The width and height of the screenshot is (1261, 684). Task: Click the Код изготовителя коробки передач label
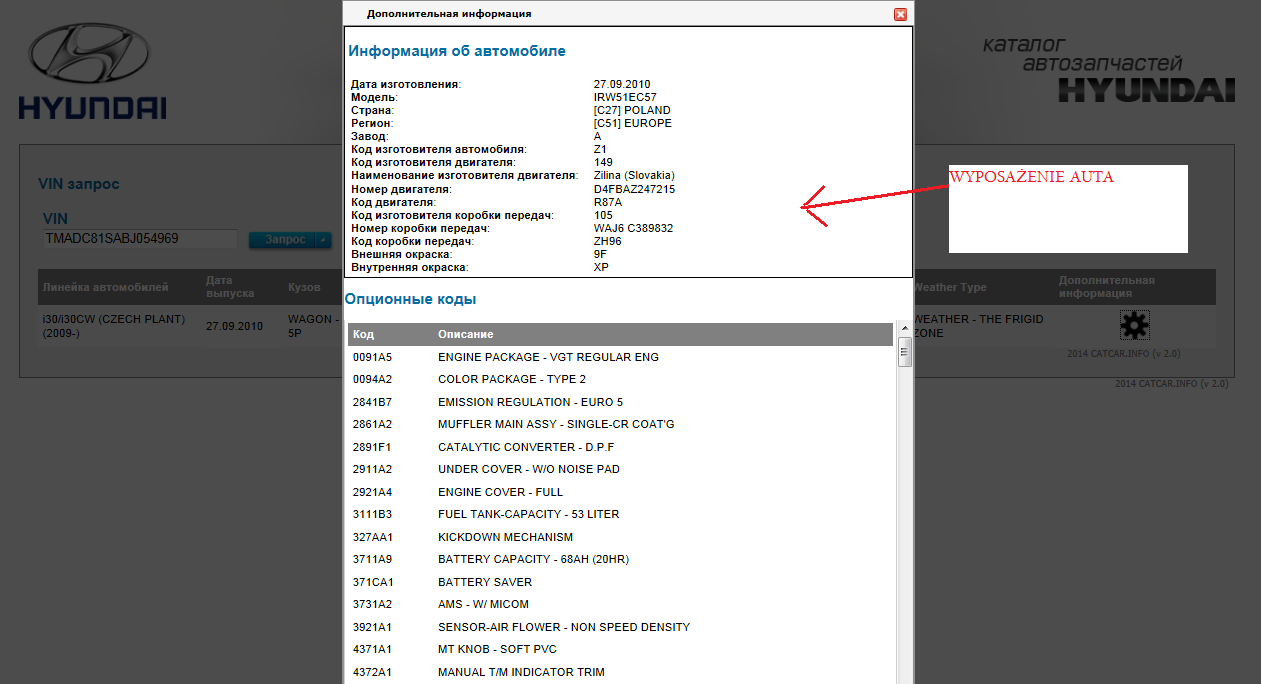pyautogui.click(x=452, y=215)
